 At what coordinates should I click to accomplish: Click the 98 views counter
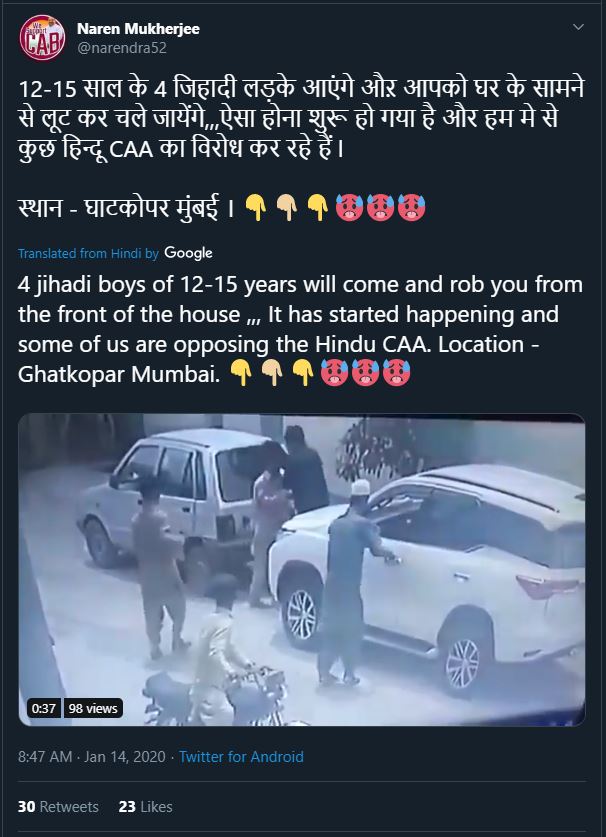tap(93, 708)
